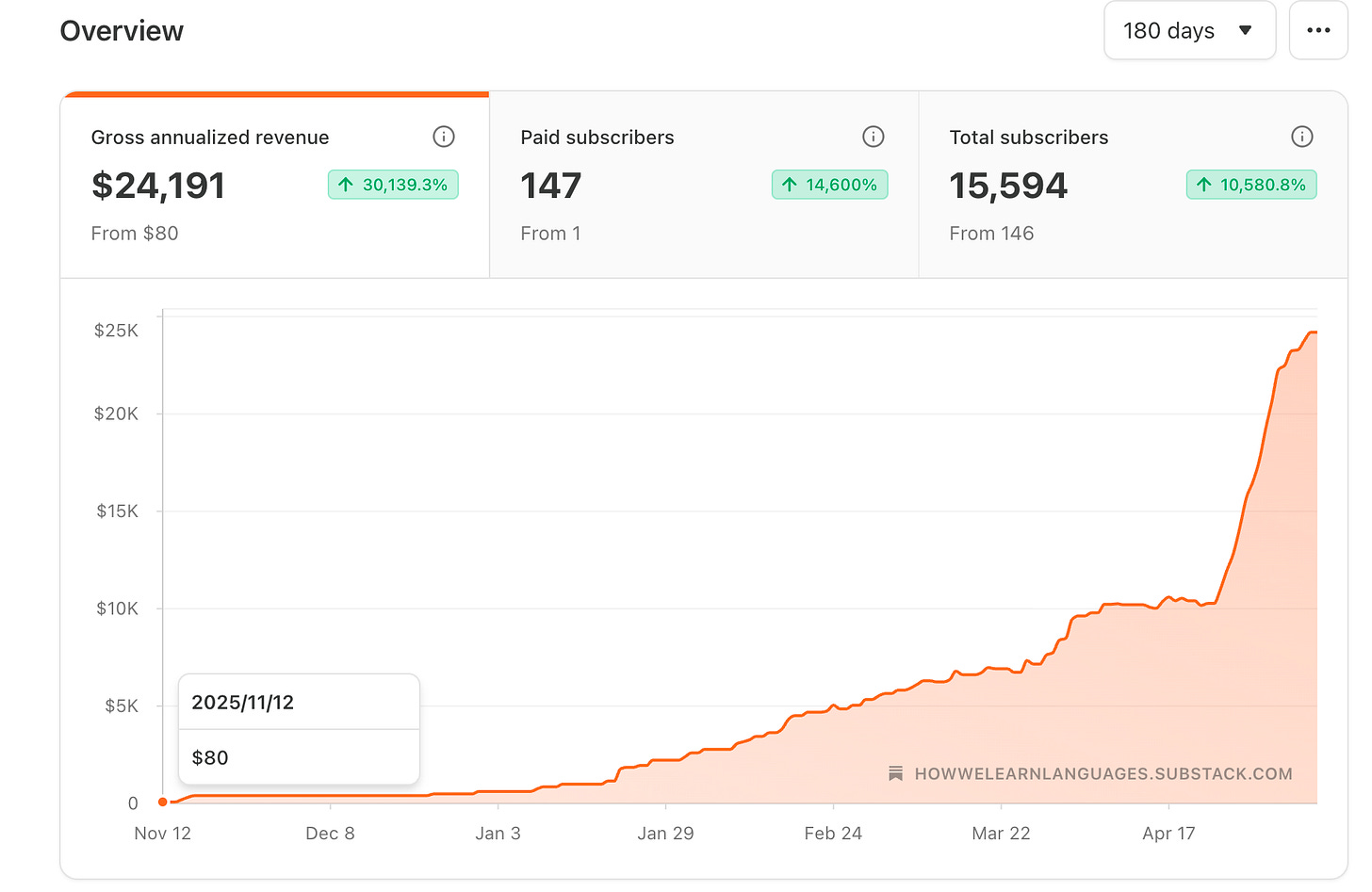Image resolution: width=1372 pixels, height=892 pixels.
Task: Select the Gross annualized revenue tab
Action: point(275,186)
